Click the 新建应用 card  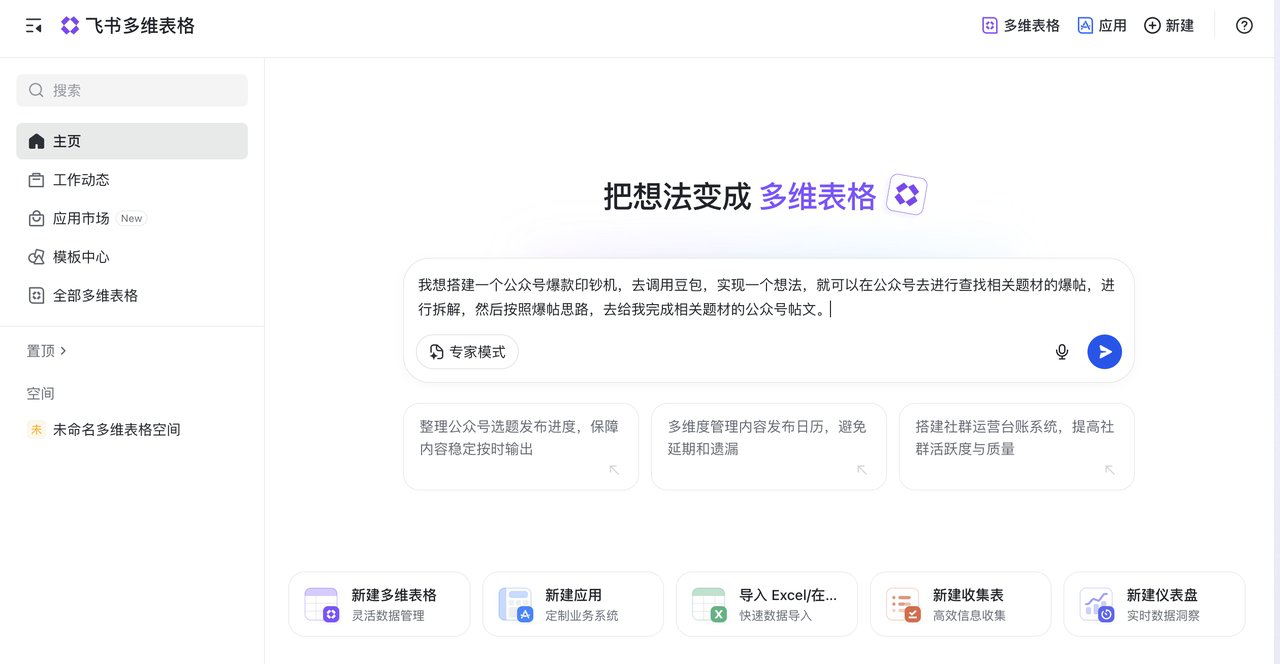[573, 604]
